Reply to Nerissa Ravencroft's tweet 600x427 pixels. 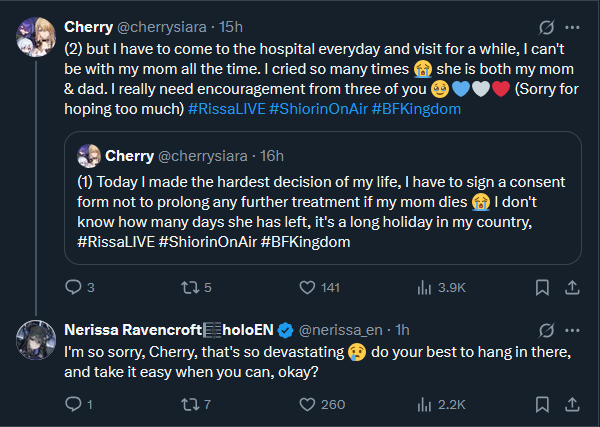pos(73,404)
